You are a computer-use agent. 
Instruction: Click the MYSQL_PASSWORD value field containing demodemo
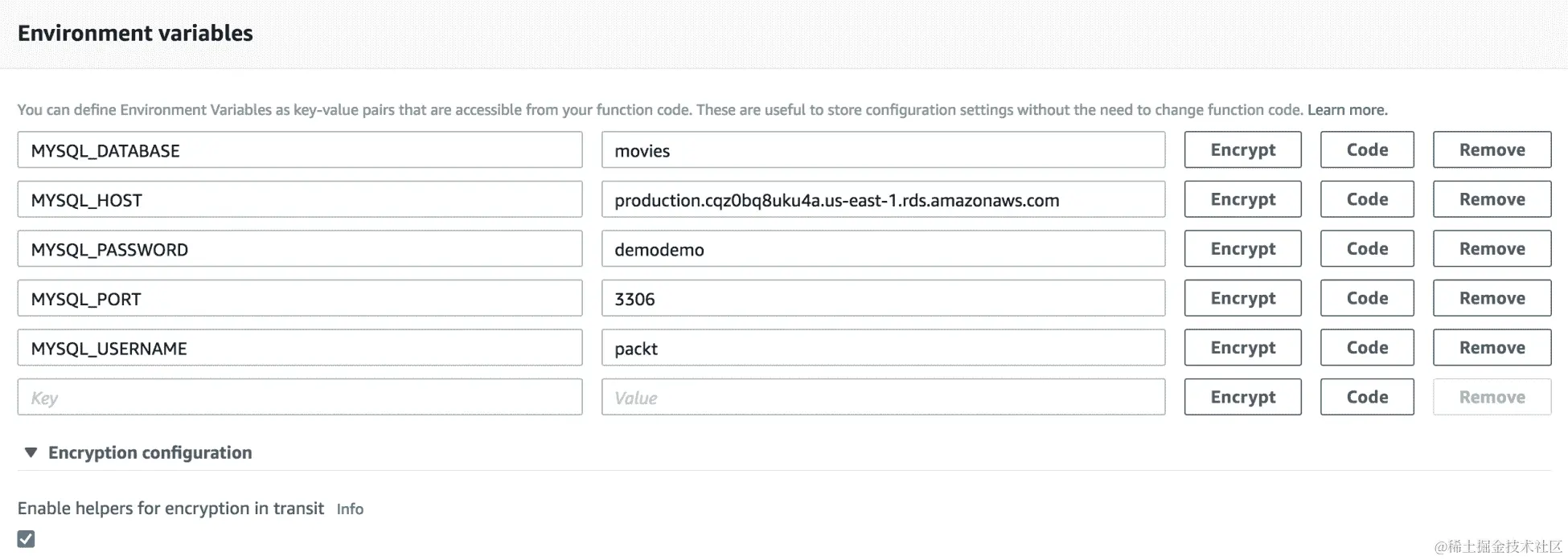pyautogui.click(x=882, y=249)
